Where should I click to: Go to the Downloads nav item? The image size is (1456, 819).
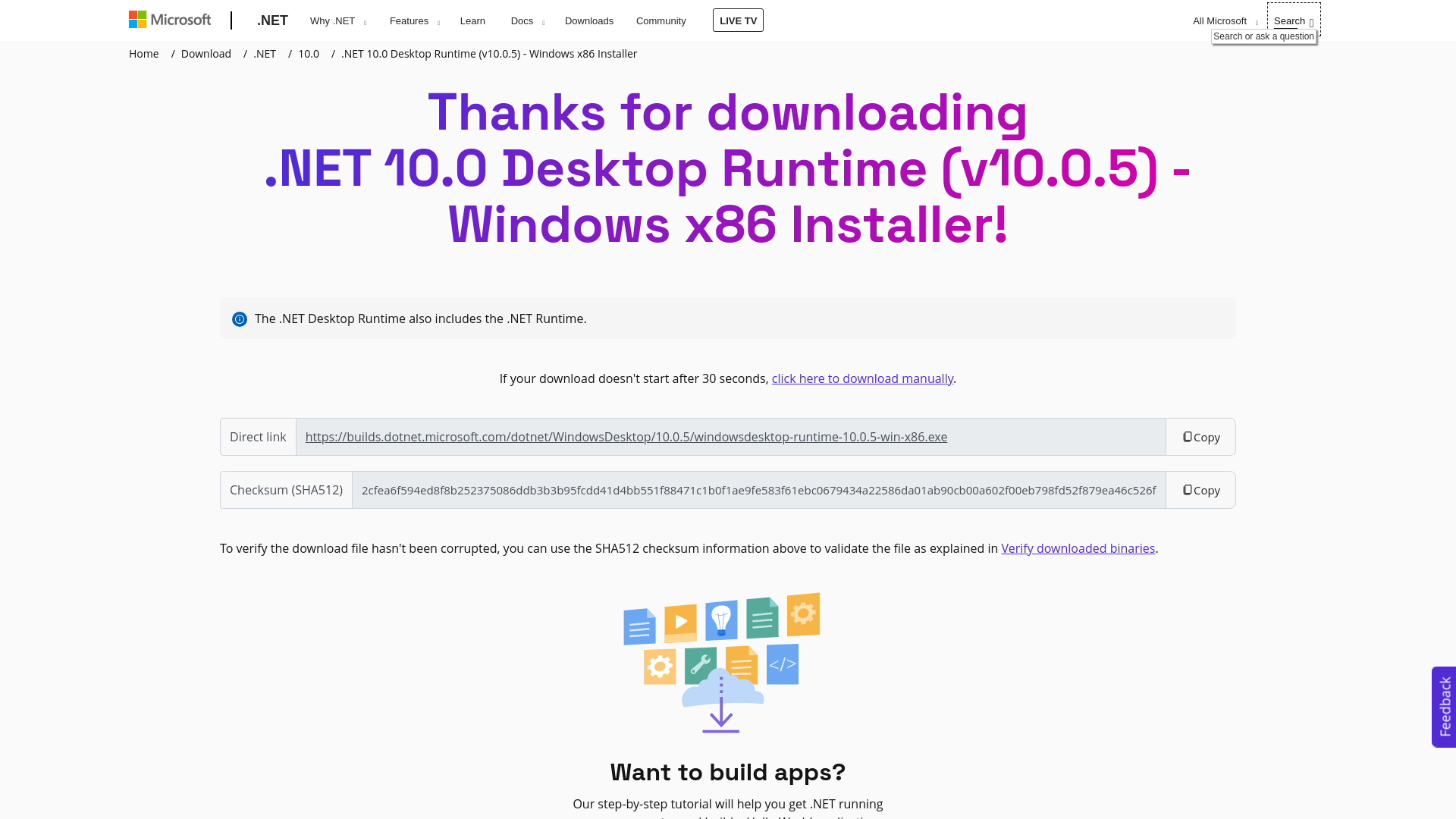click(589, 20)
